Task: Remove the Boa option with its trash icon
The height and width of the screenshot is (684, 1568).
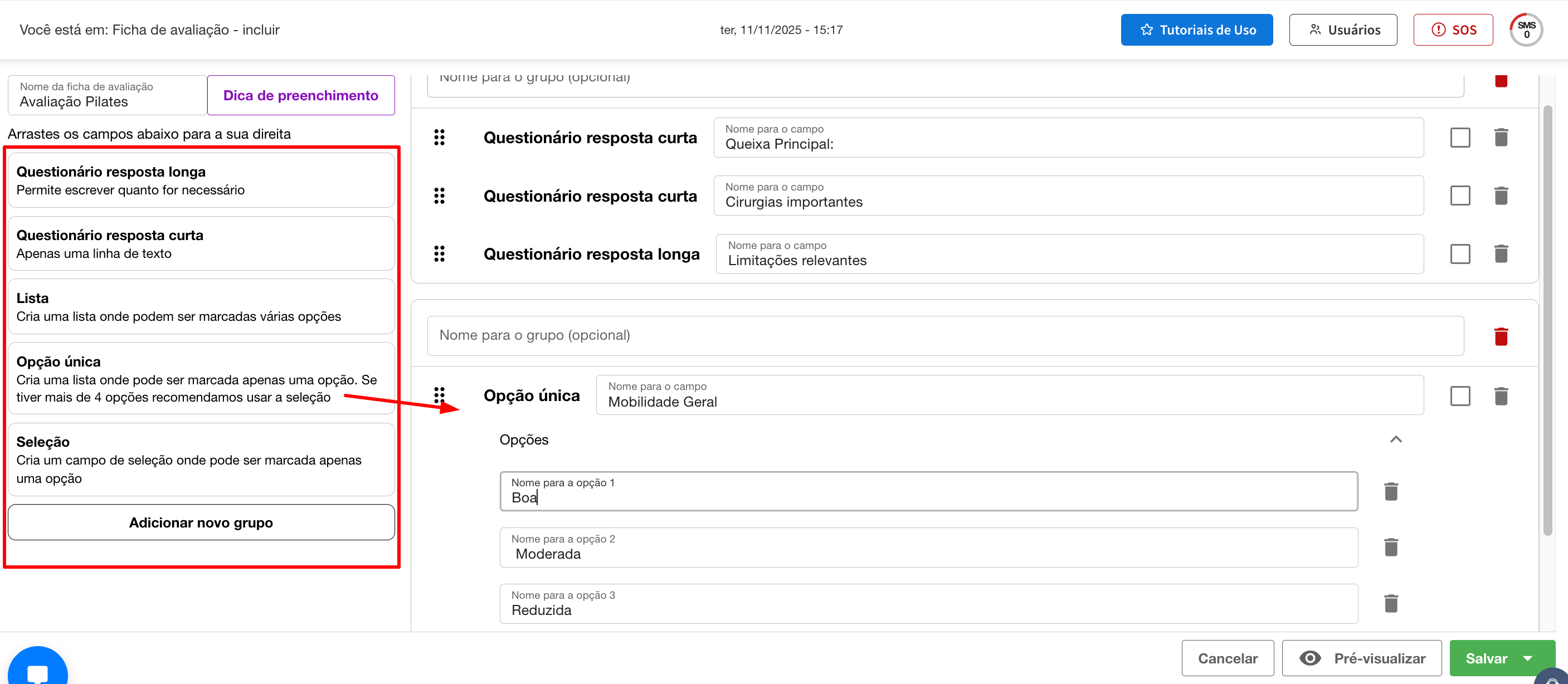Action: click(x=1390, y=492)
